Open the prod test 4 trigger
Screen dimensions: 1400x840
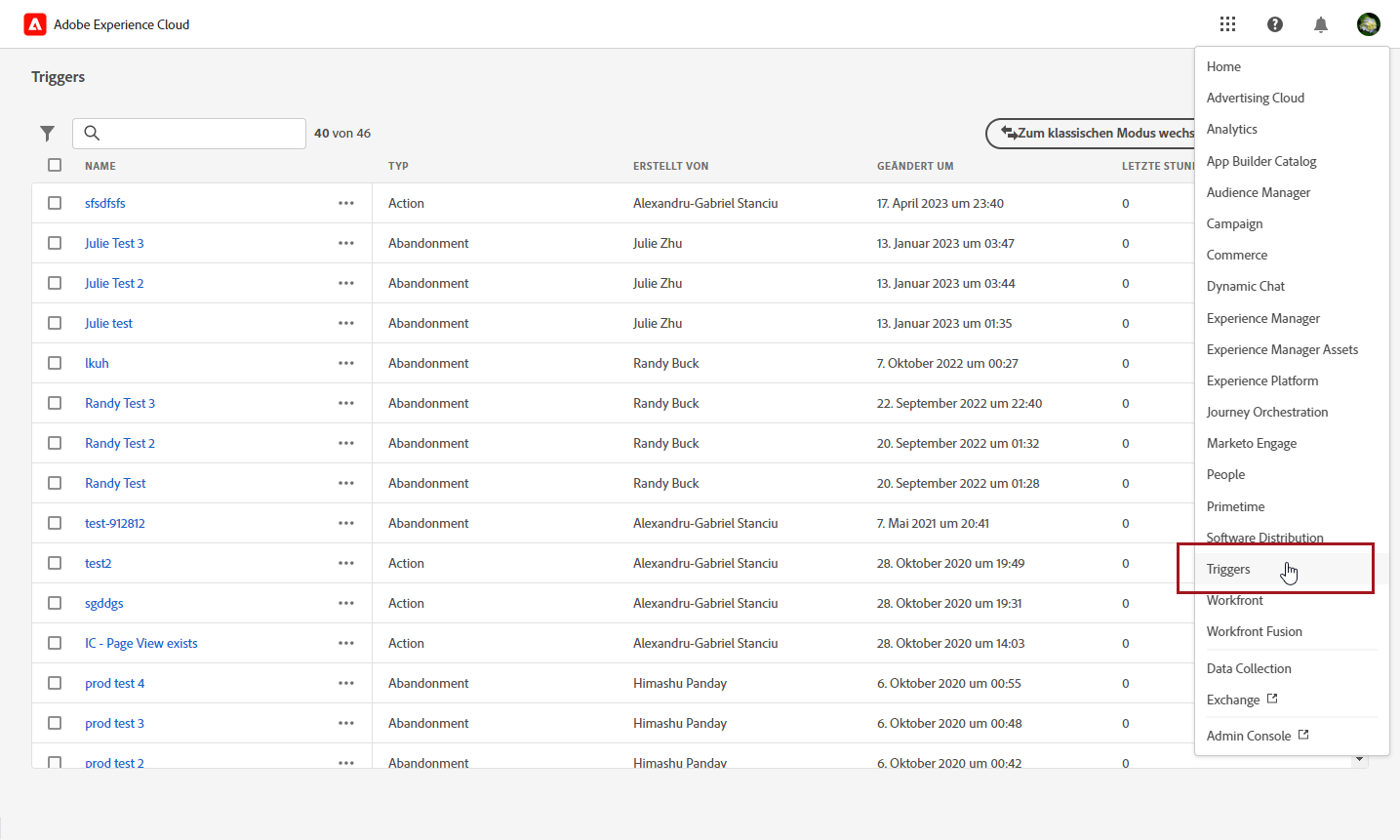(x=114, y=683)
